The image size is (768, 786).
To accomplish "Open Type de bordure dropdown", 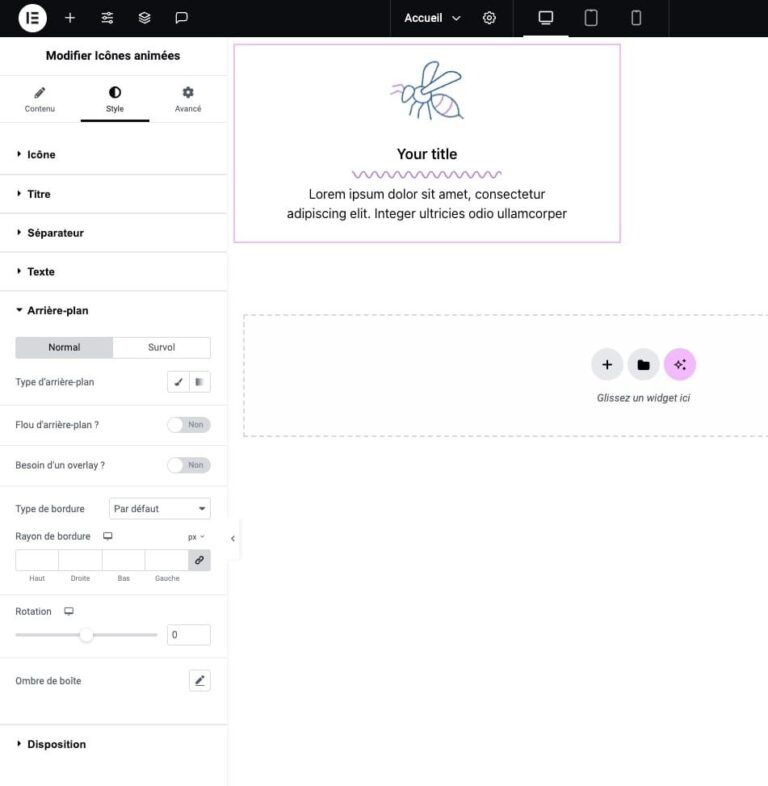I will click(159, 509).
